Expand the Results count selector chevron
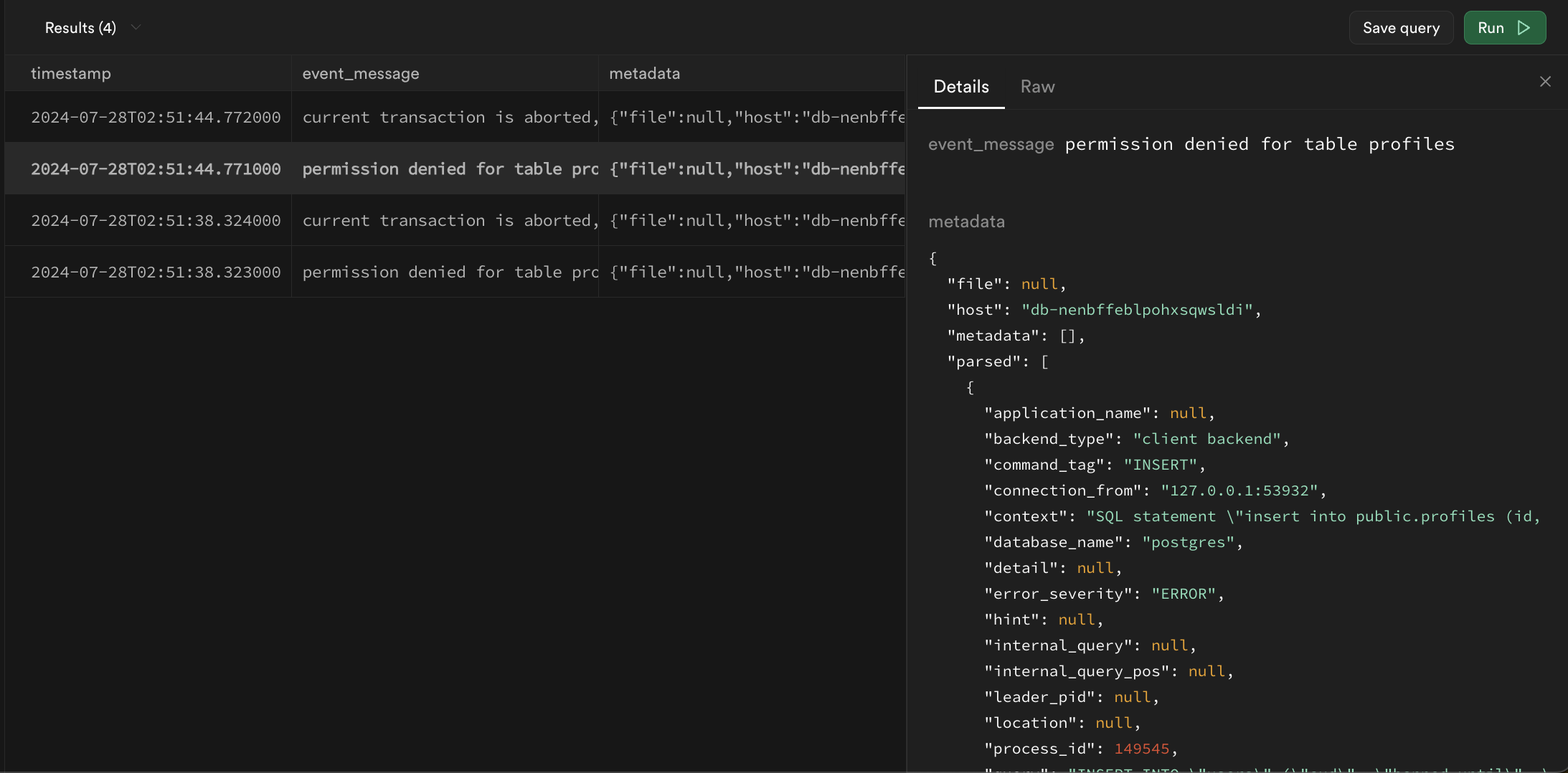This screenshot has height=773, width=1568. 136,27
